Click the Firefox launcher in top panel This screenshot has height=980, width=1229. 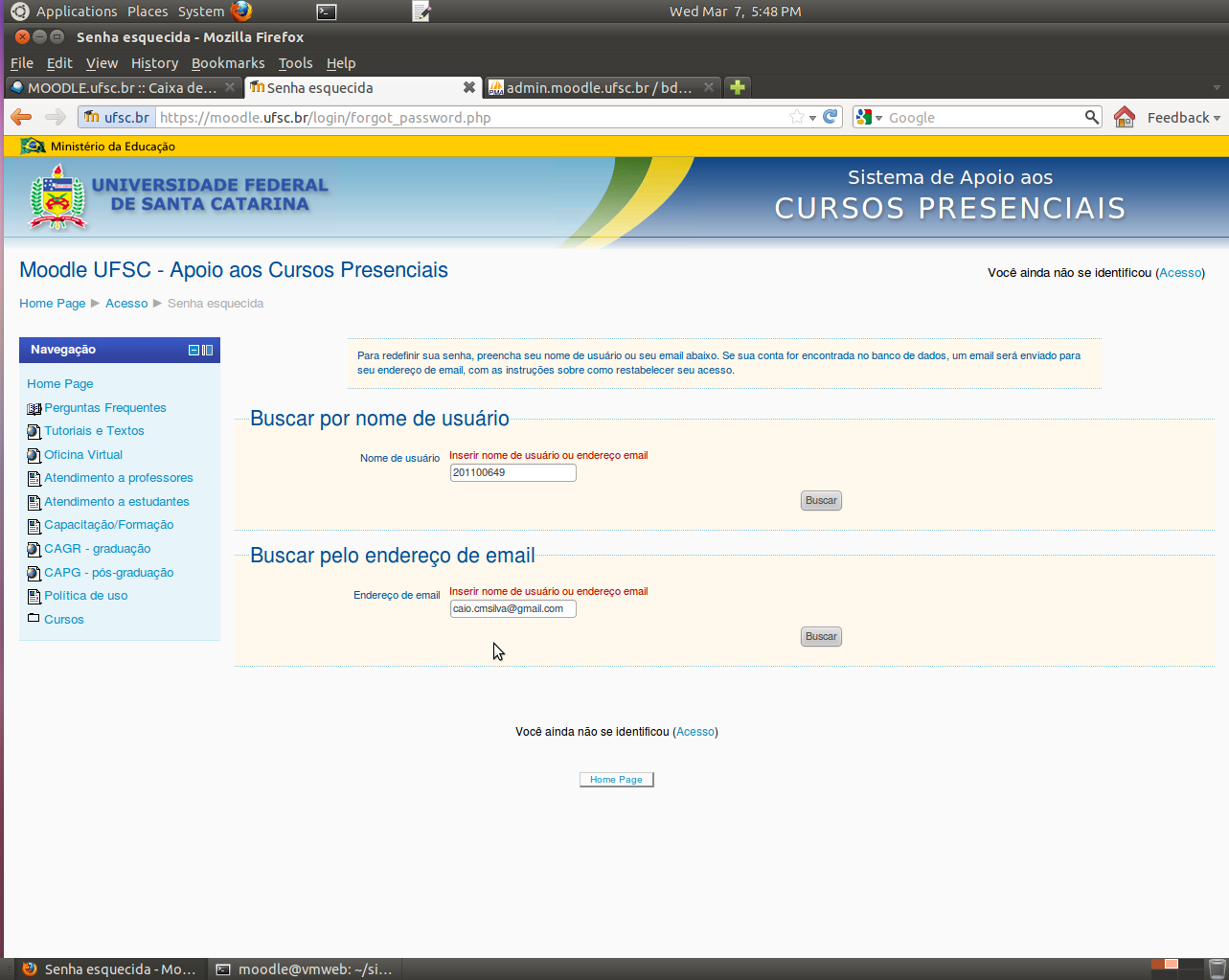(x=241, y=11)
